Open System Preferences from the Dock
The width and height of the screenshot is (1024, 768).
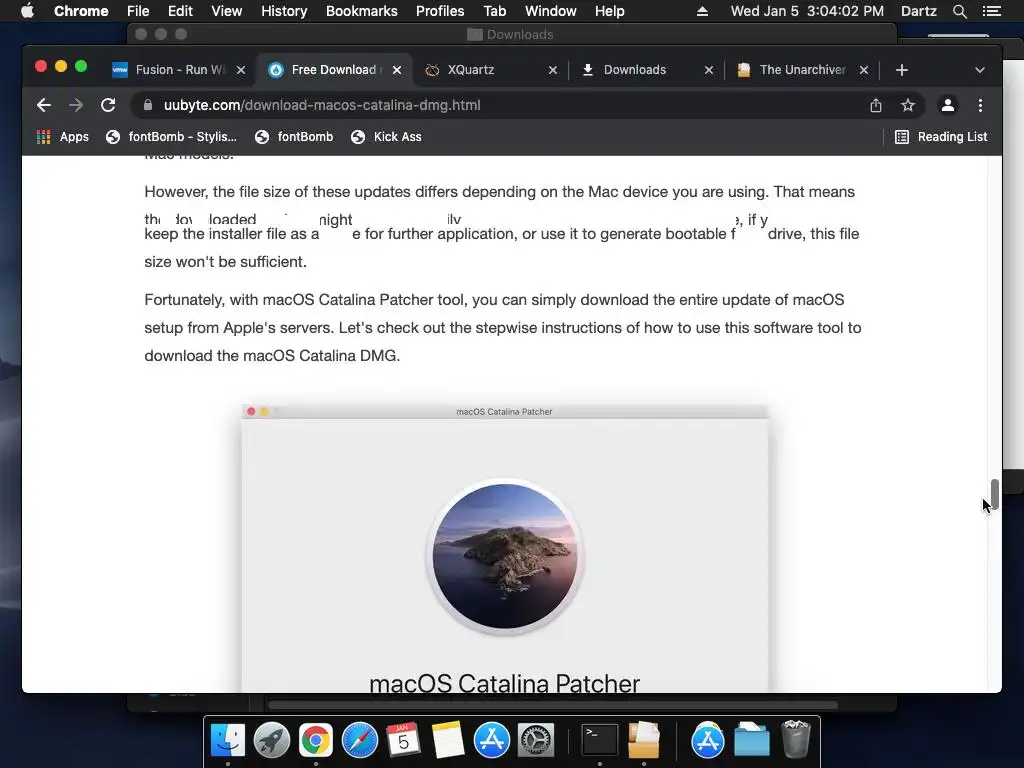[x=536, y=740]
